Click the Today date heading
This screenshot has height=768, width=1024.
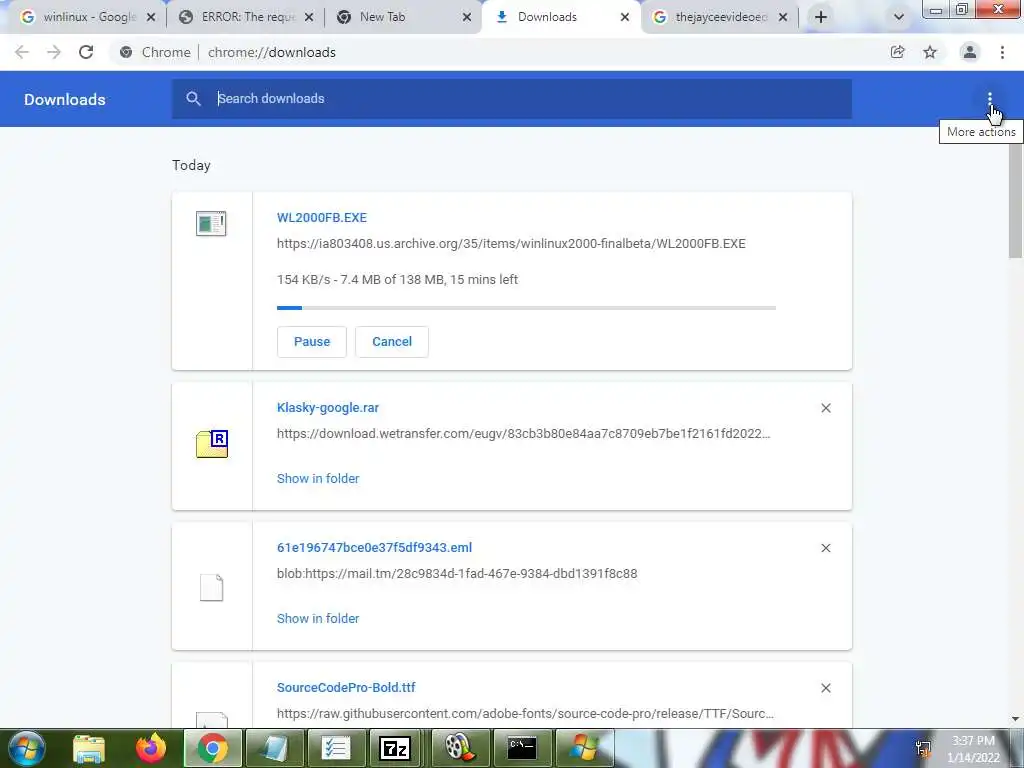191,165
